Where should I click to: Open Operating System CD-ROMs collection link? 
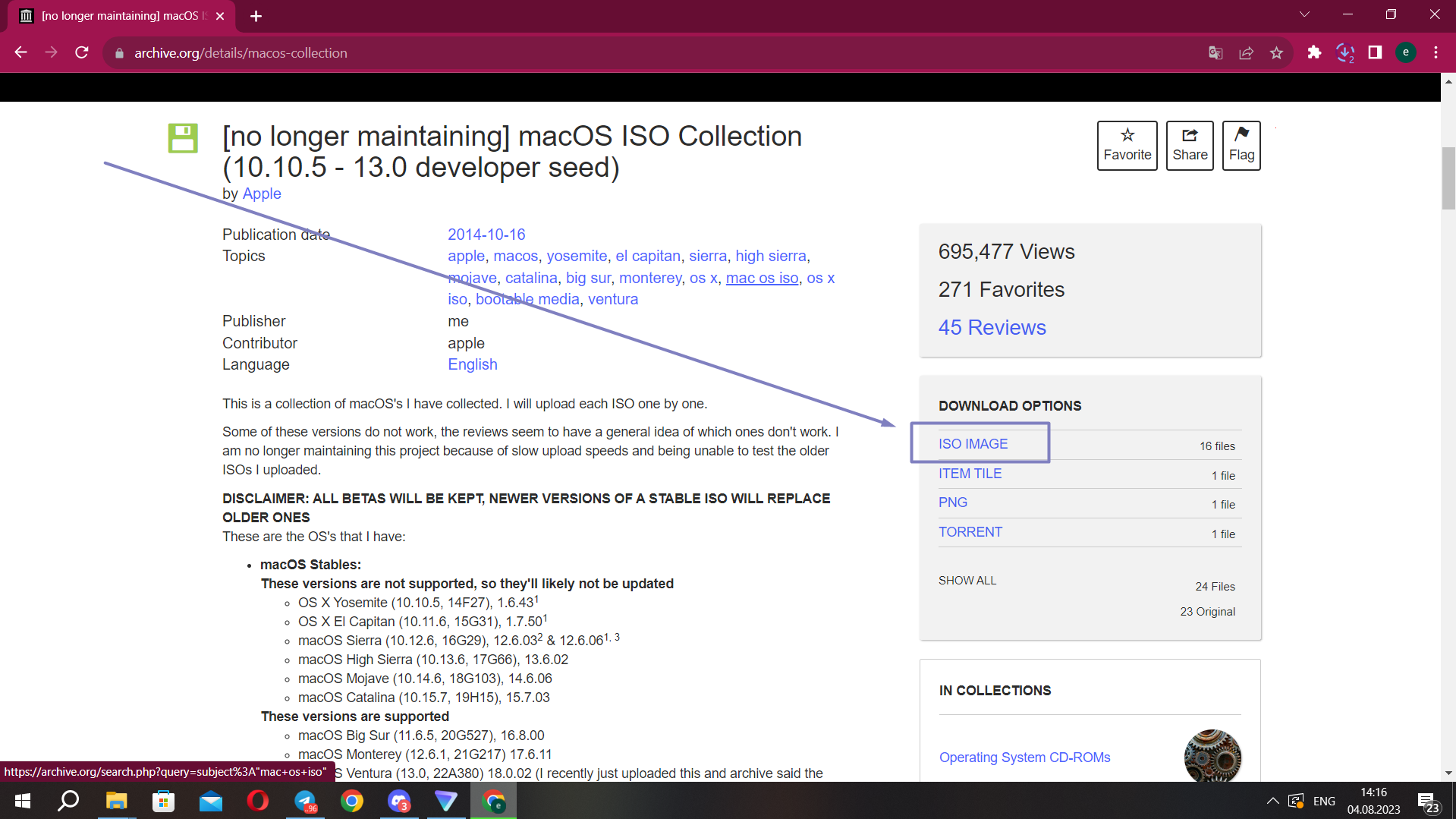(1024, 758)
